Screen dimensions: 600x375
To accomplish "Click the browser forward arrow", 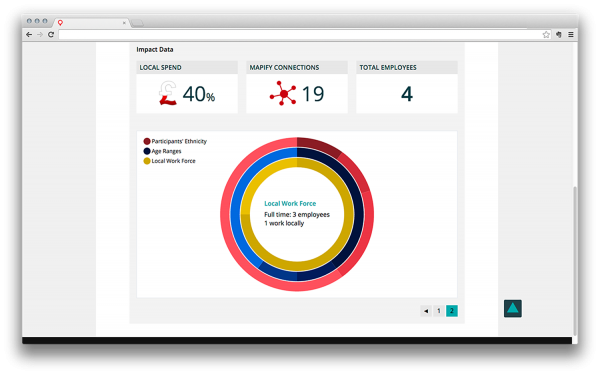I will [x=40, y=34].
